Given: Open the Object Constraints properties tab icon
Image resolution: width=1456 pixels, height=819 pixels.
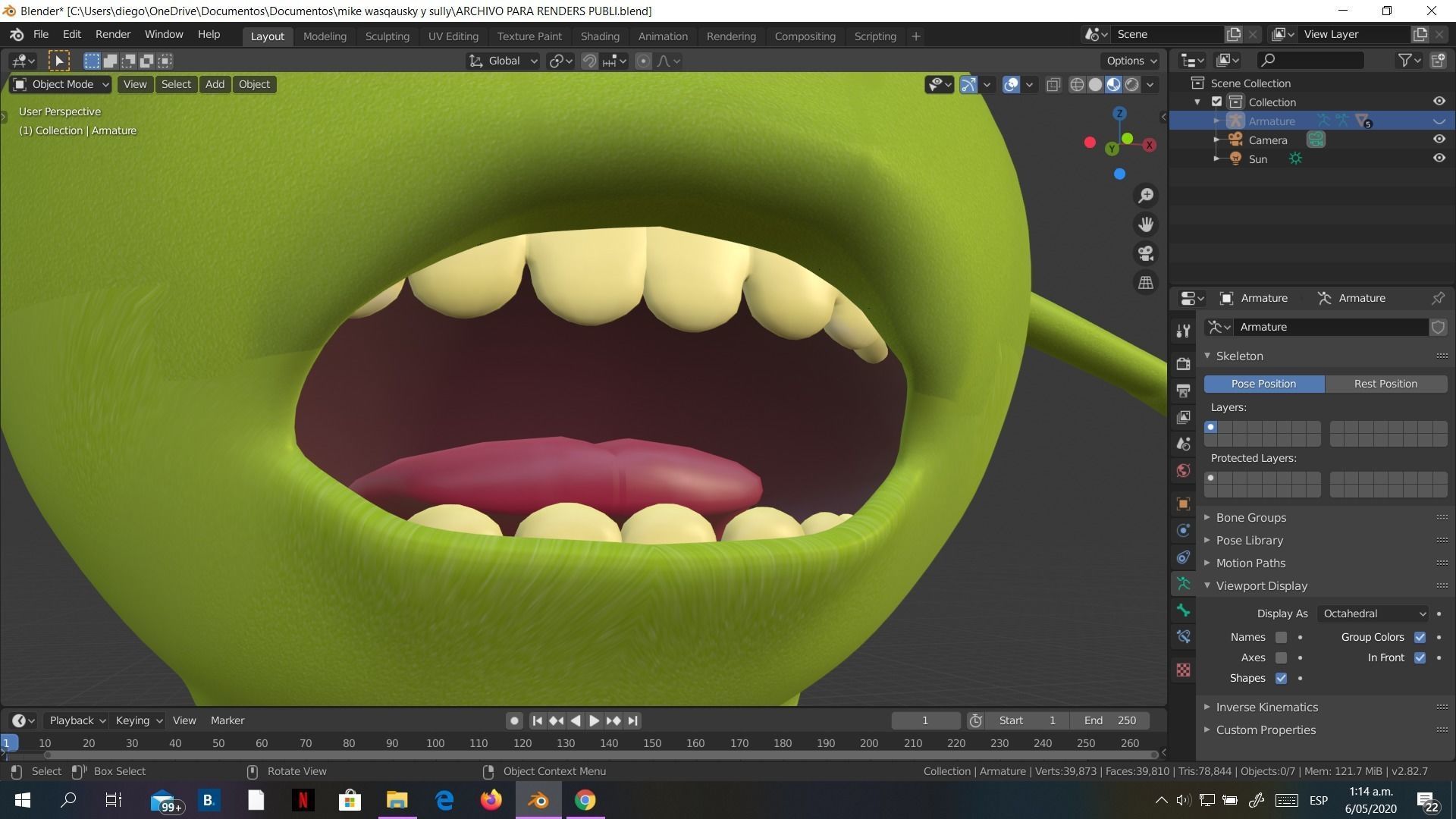Looking at the screenshot, I should [1183, 557].
